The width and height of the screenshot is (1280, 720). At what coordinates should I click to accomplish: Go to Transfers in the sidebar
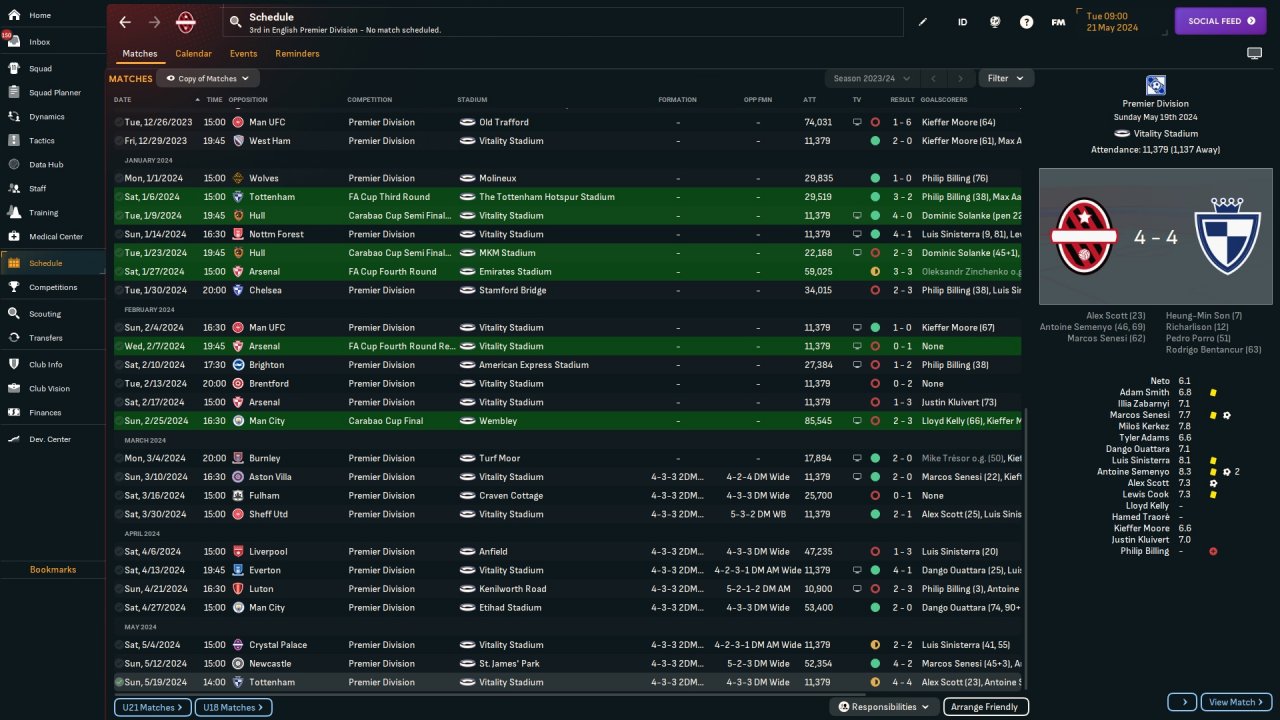coord(52,338)
